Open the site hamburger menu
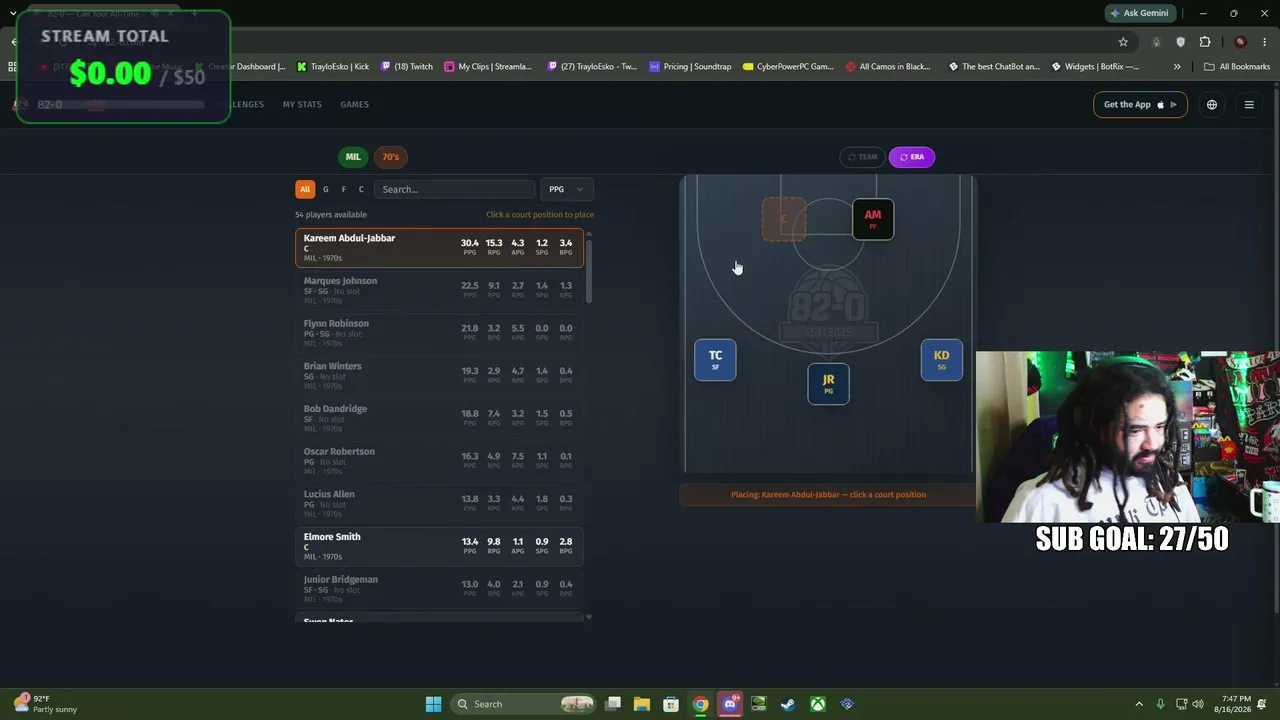Screen dimensions: 1280x720 [x=1249, y=105]
